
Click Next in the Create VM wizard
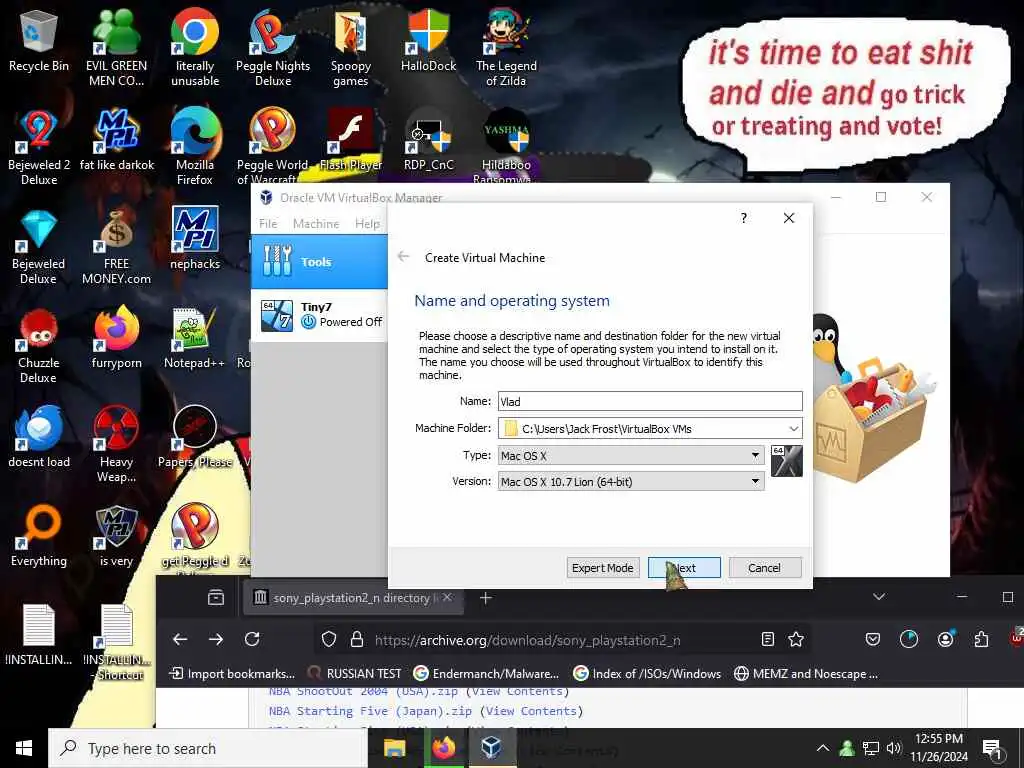pyautogui.click(x=684, y=568)
